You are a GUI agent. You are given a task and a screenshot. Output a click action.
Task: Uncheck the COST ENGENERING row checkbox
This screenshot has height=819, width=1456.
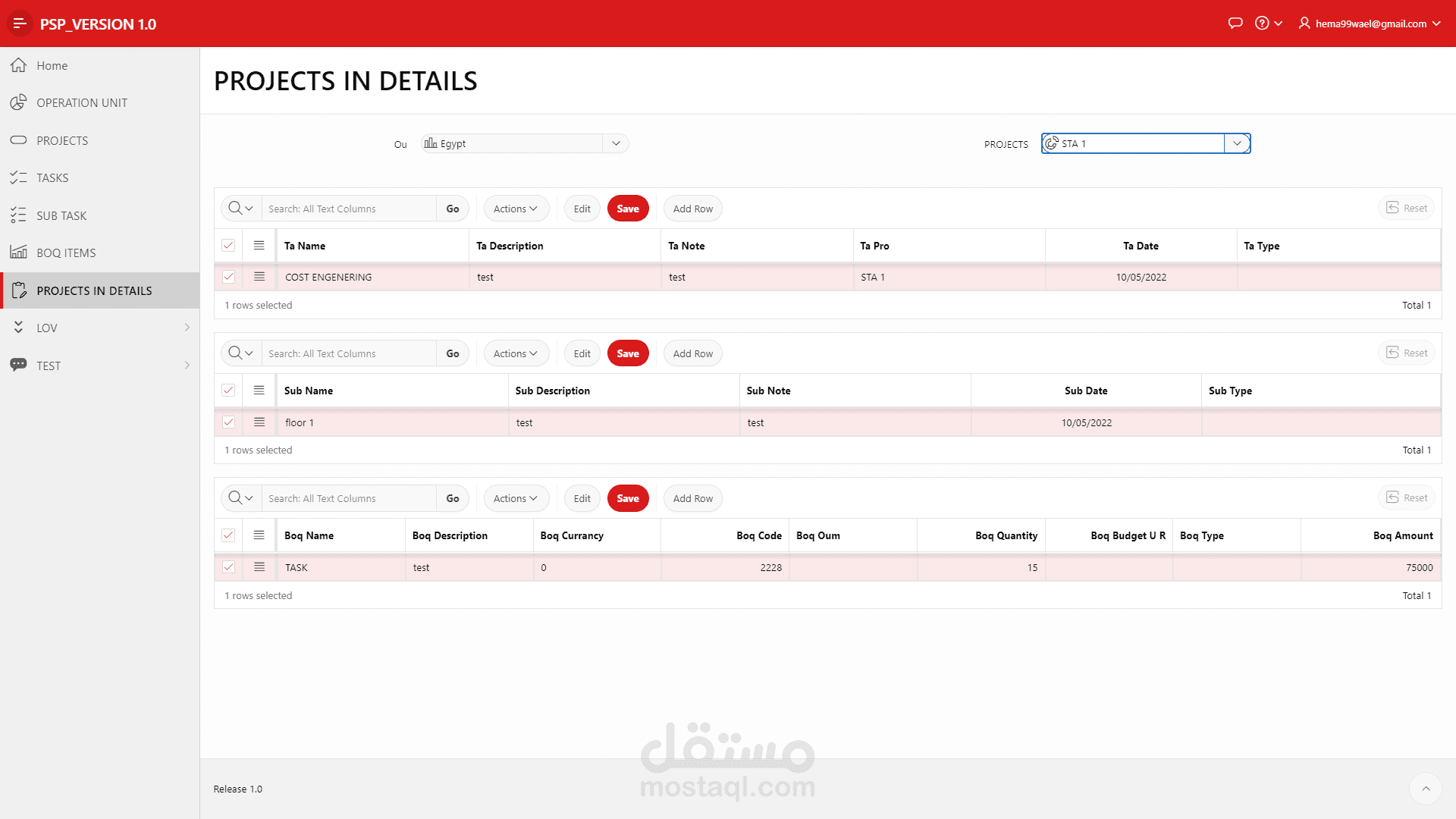pos(228,277)
